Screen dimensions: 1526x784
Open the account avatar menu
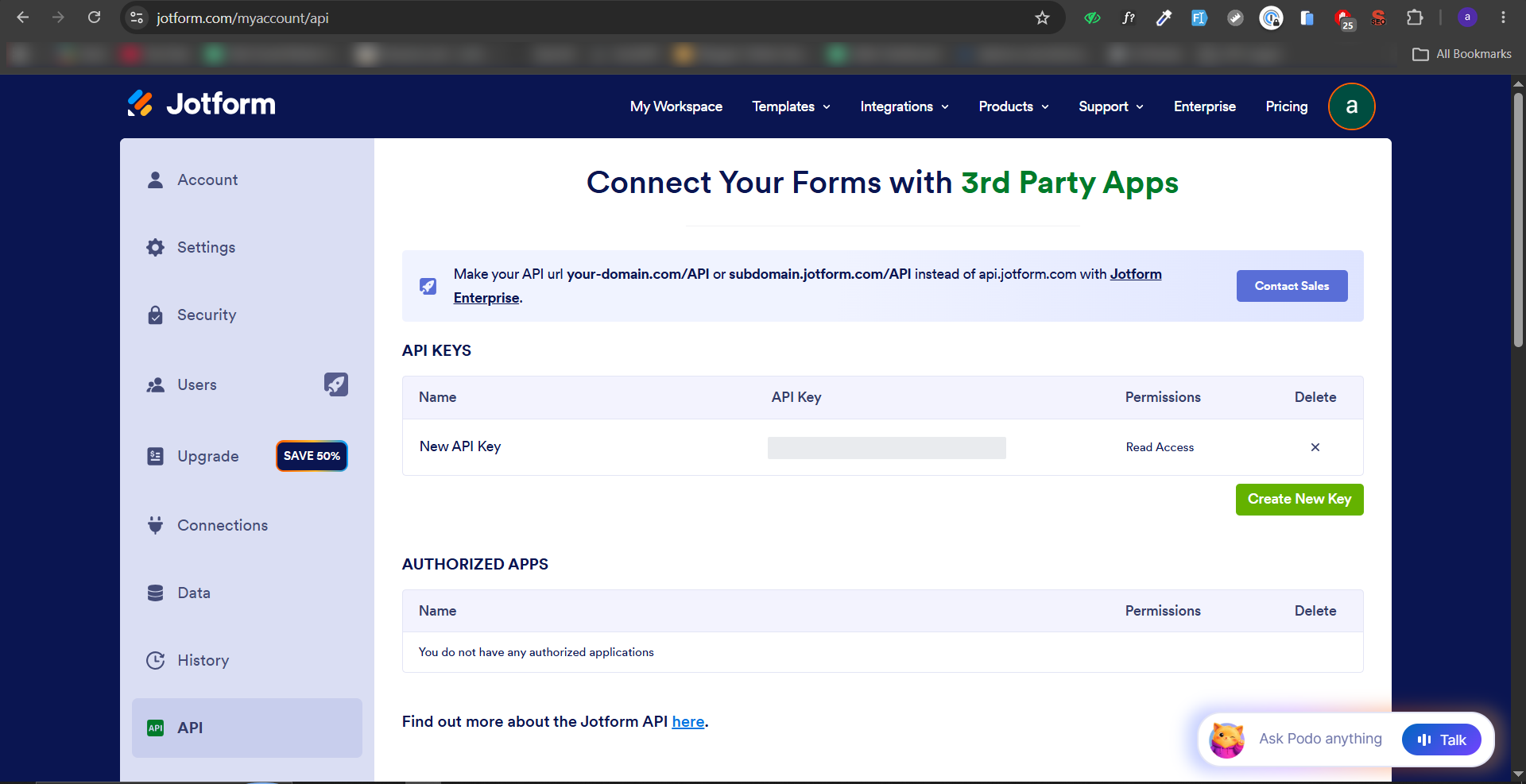tap(1352, 106)
